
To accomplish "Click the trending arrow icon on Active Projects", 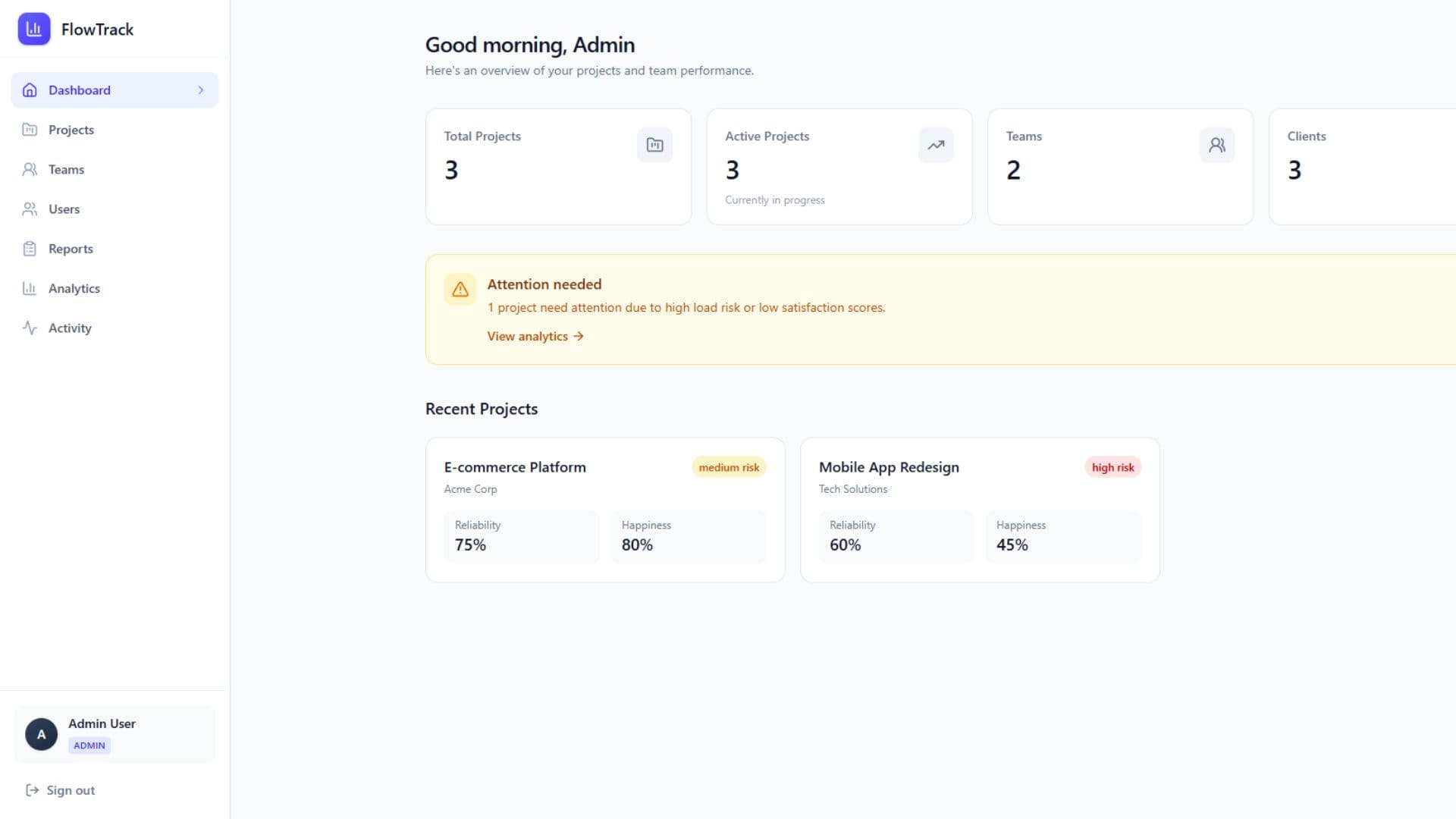I will pos(936,145).
